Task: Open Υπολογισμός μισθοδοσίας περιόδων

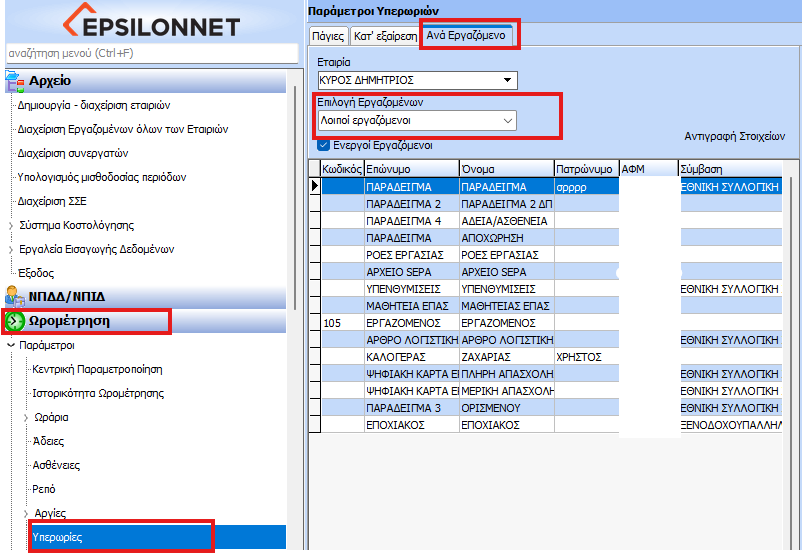Action: coord(102,178)
